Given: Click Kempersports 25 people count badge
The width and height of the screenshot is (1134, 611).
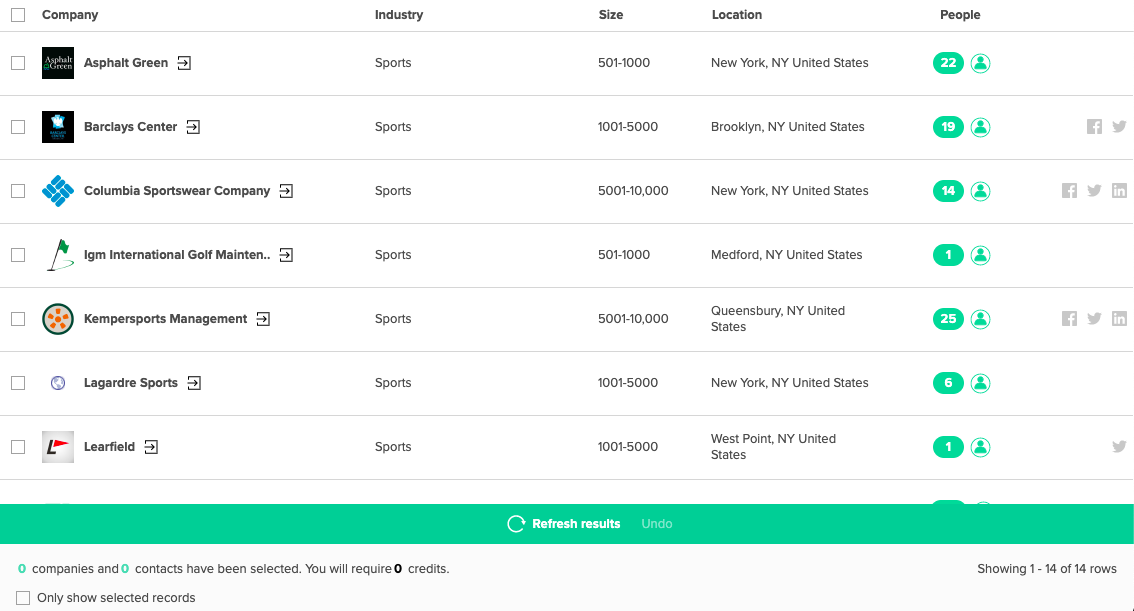Looking at the screenshot, I should (948, 319).
